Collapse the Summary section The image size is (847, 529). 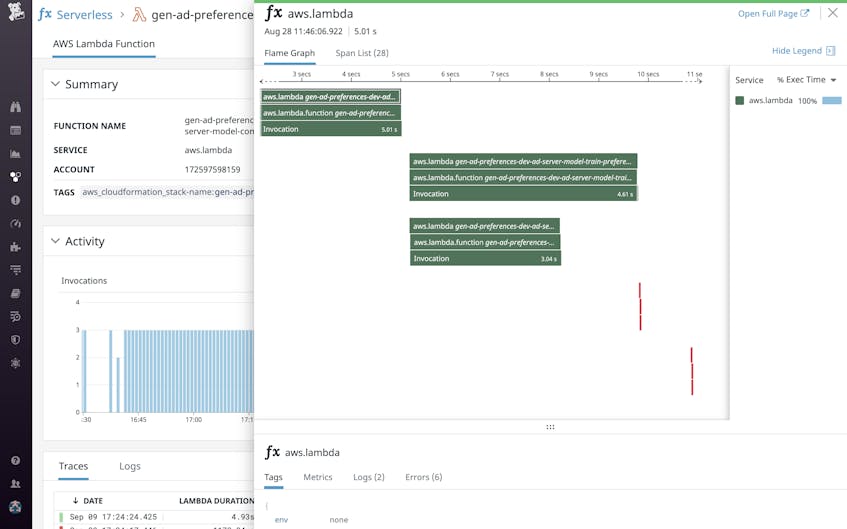pyautogui.click(x=55, y=84)
